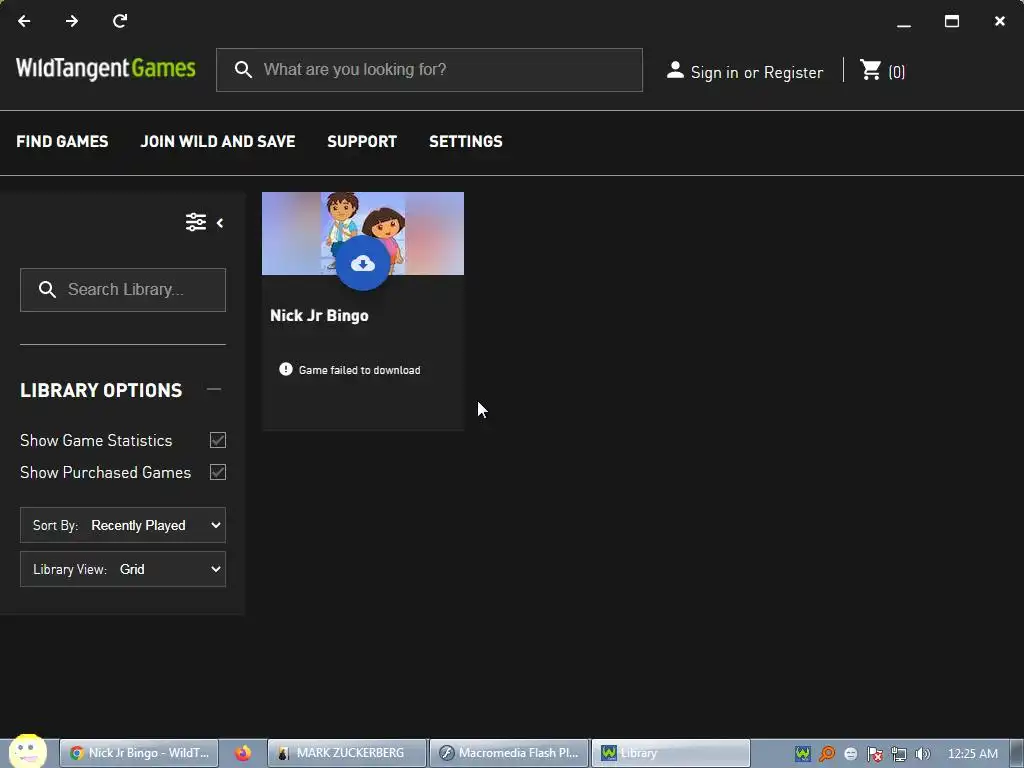Click the Nick Jr Bingo title
Viewport: 1024px width, 768px height.
coord(319,315)
